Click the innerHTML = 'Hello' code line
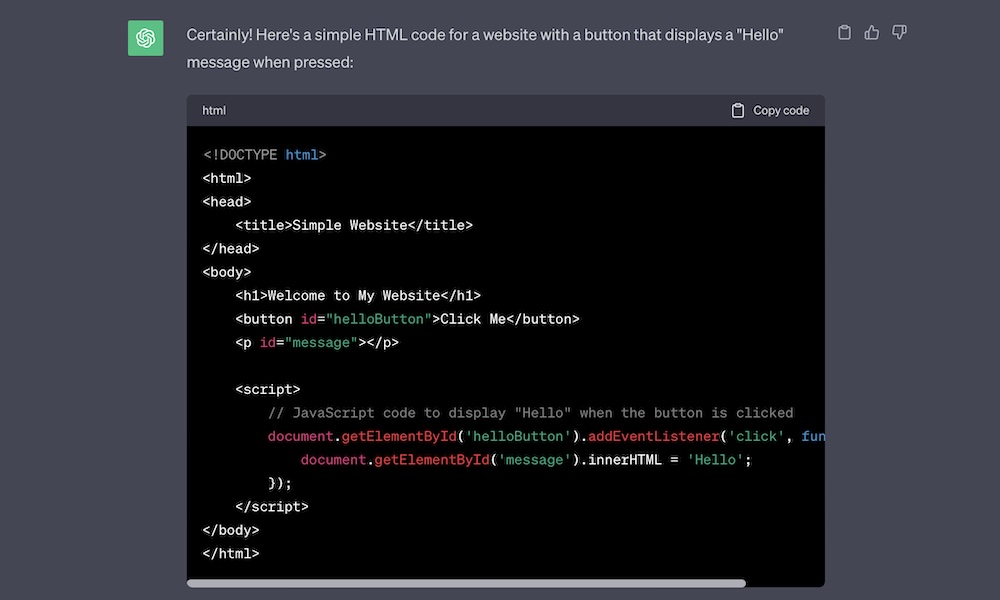The image size is (1000, 600). coord(526,460)
